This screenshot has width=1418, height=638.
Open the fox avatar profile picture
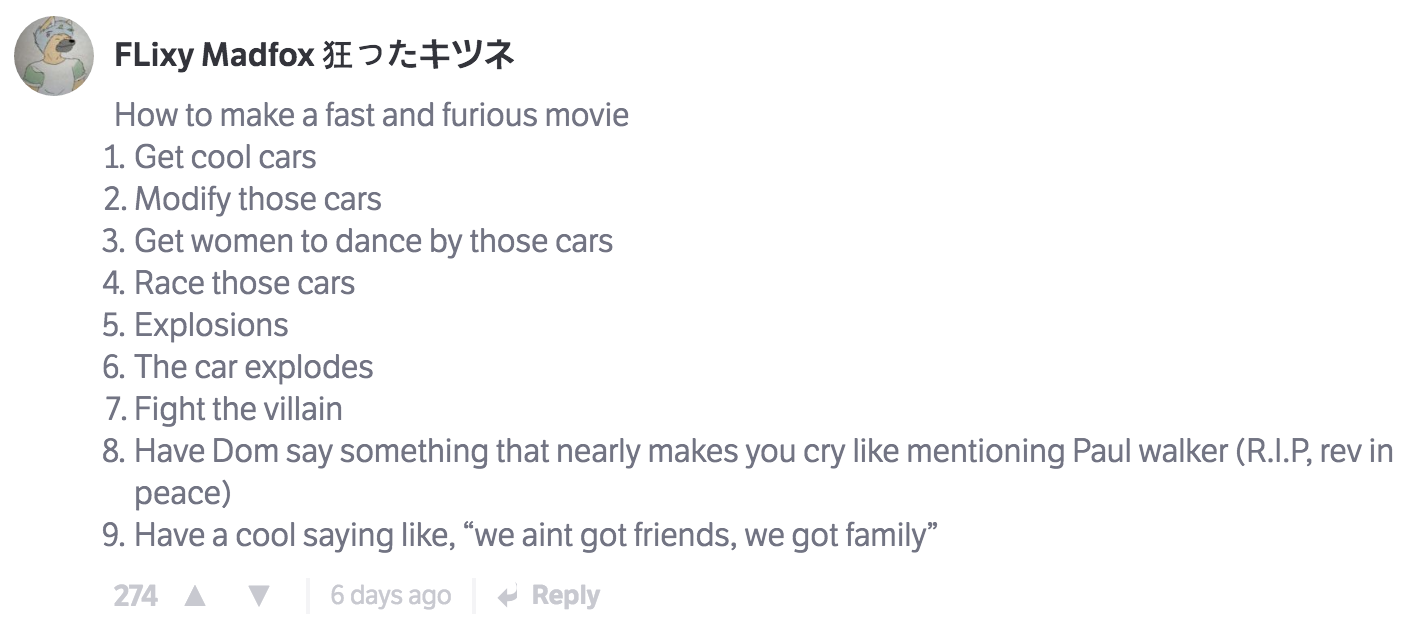point(54,56)
